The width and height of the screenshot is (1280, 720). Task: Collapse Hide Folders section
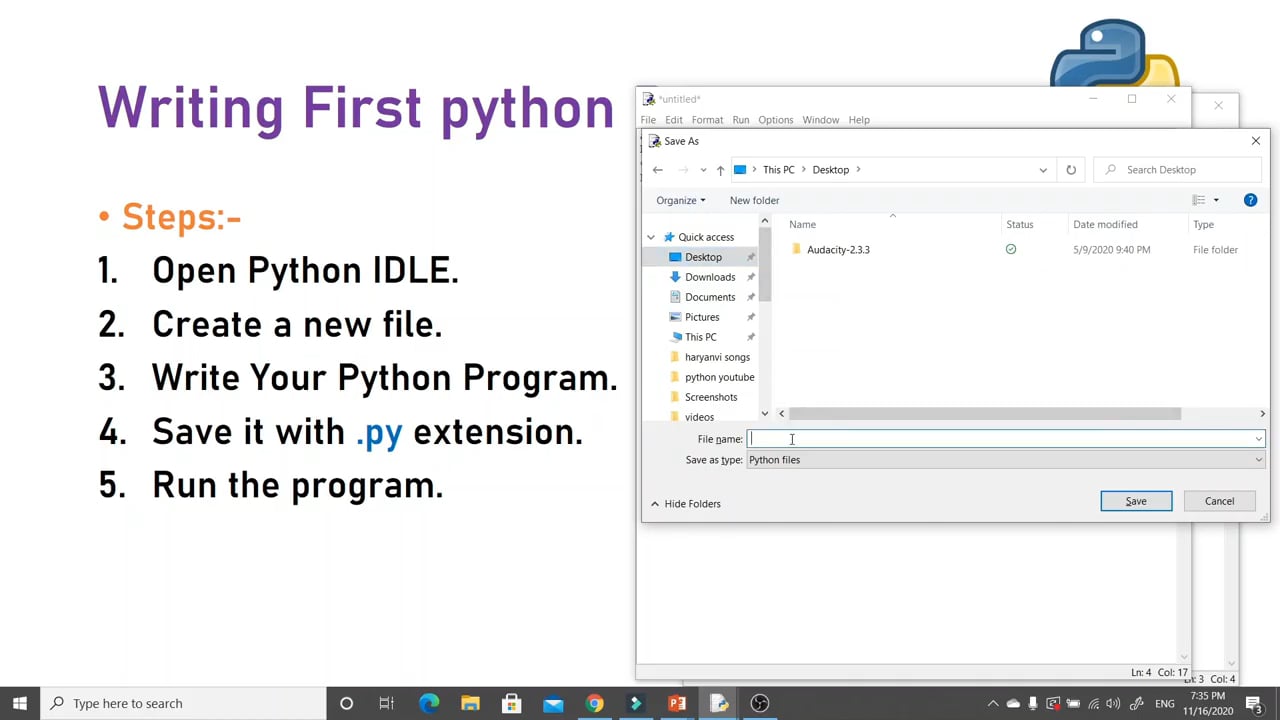click(x=686, y=504)
